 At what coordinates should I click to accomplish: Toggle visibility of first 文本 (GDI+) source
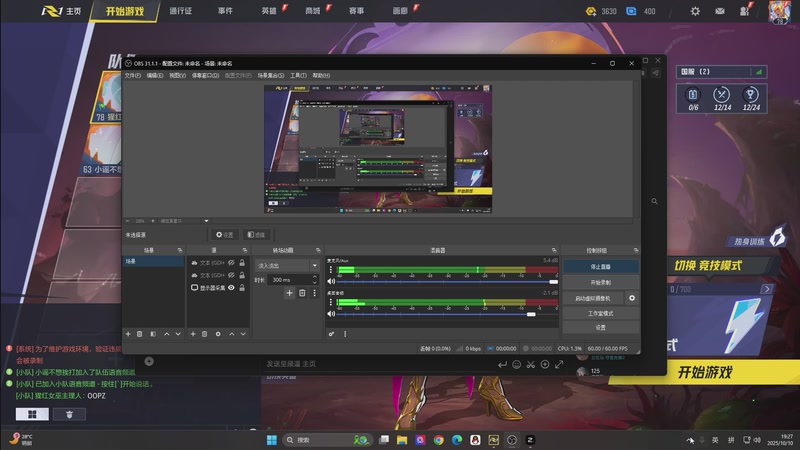pos(231,262)
